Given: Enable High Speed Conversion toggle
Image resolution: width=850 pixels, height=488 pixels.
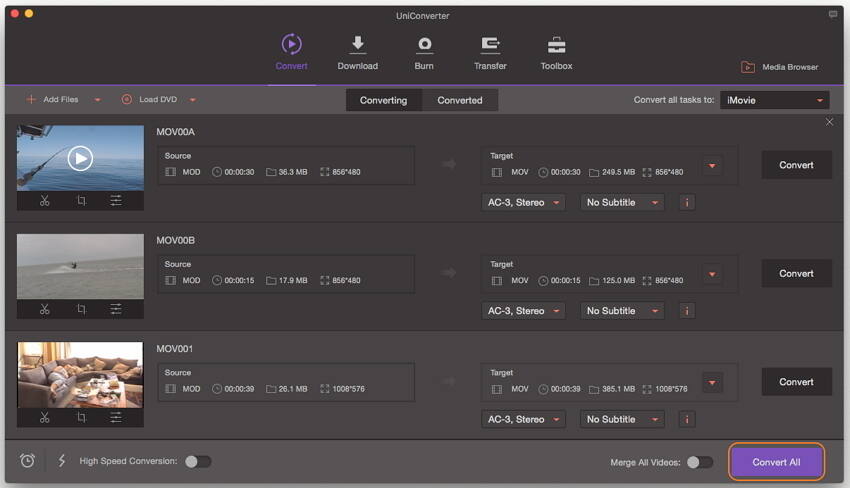Looking at the screenshot, I should pos(198,461).
